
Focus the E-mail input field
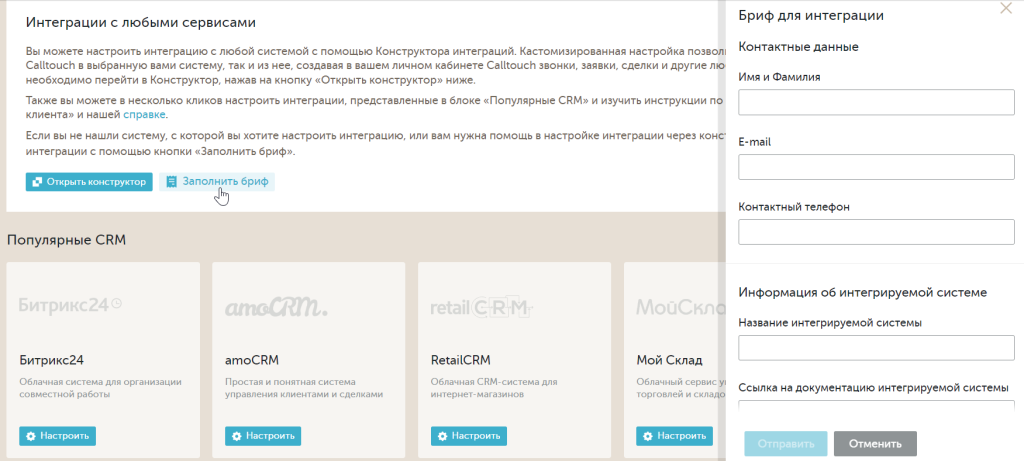coord(876,167)
